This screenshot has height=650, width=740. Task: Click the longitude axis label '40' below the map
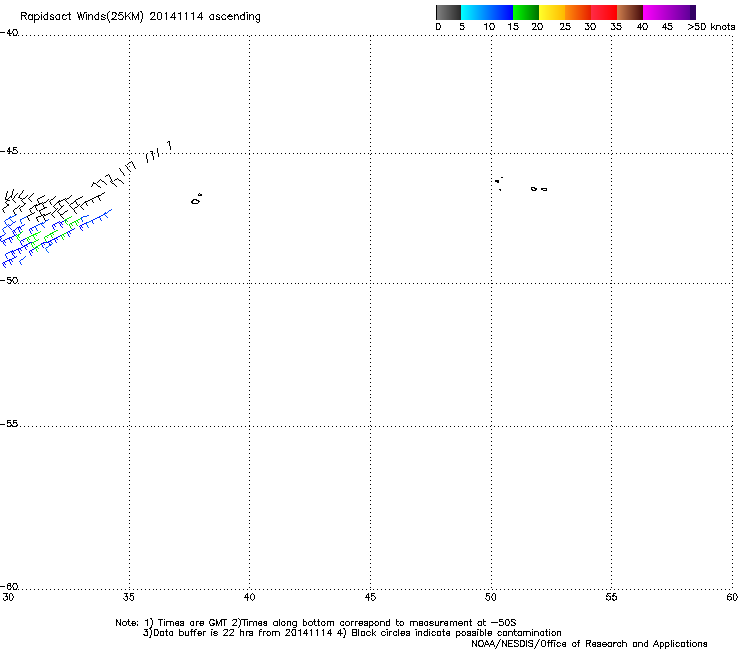point(249,597)
